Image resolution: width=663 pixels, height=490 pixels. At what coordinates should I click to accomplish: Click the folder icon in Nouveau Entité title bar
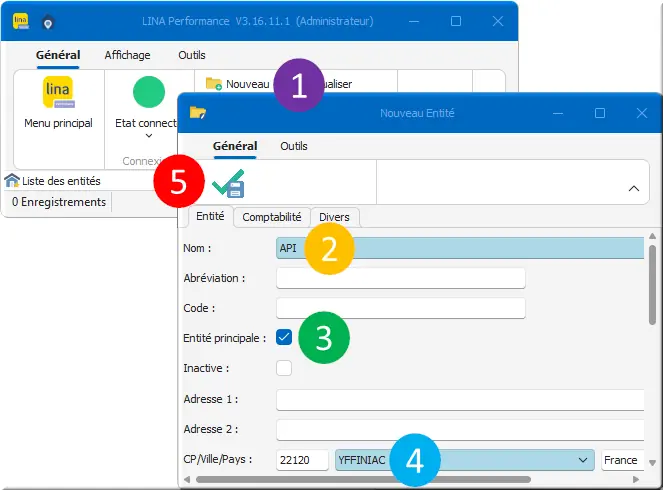click(197, 113)
